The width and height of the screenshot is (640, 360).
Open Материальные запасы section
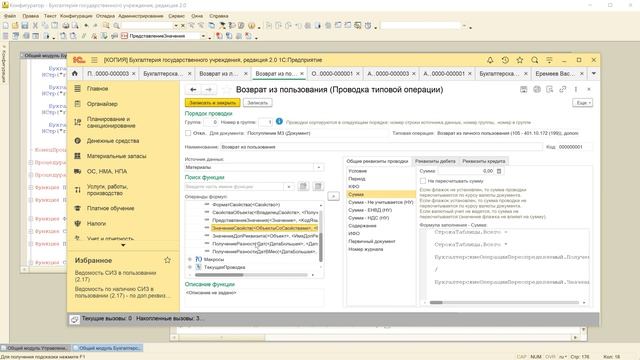(x=116, y=156)
